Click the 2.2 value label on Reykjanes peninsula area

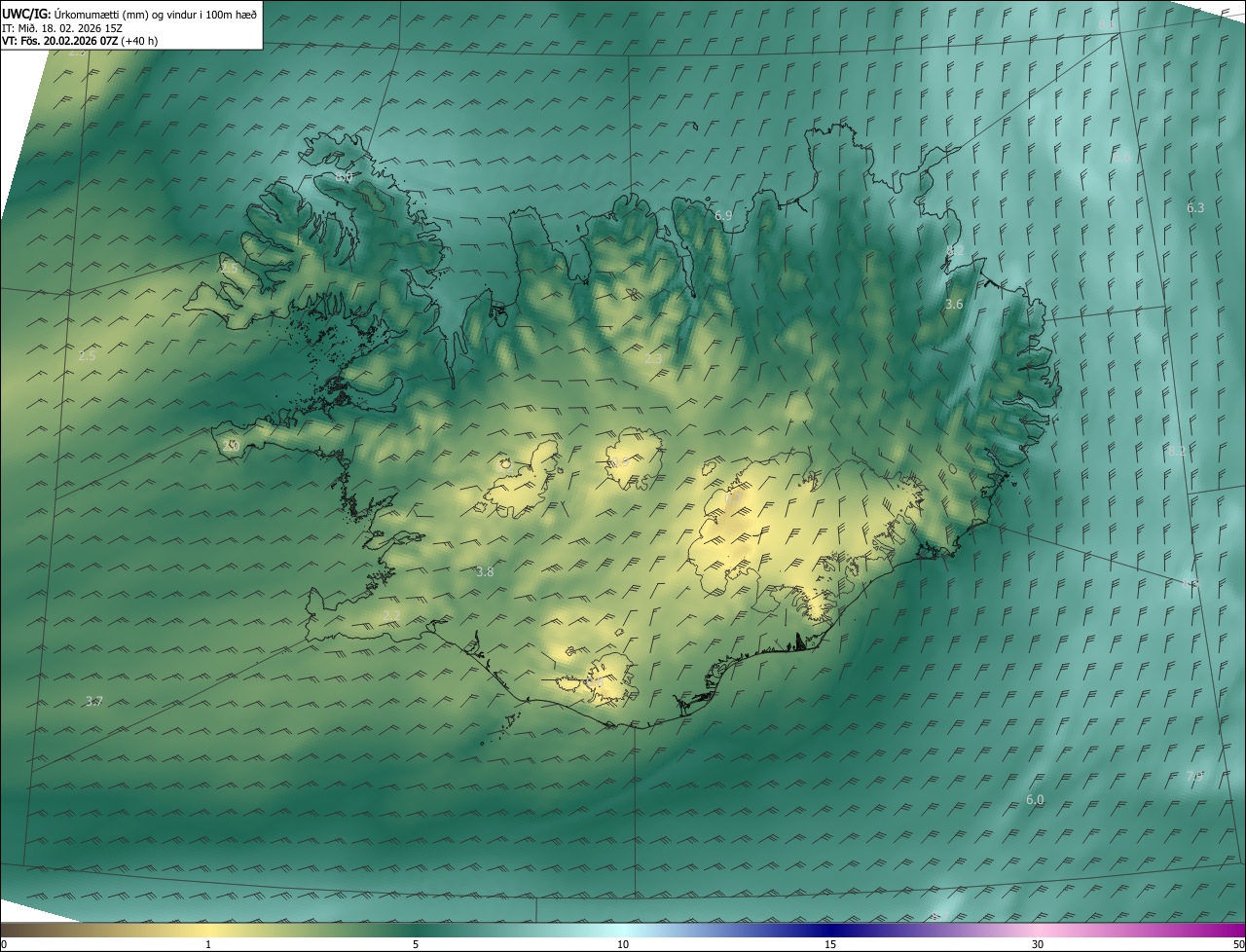click(x=390, y=615)
